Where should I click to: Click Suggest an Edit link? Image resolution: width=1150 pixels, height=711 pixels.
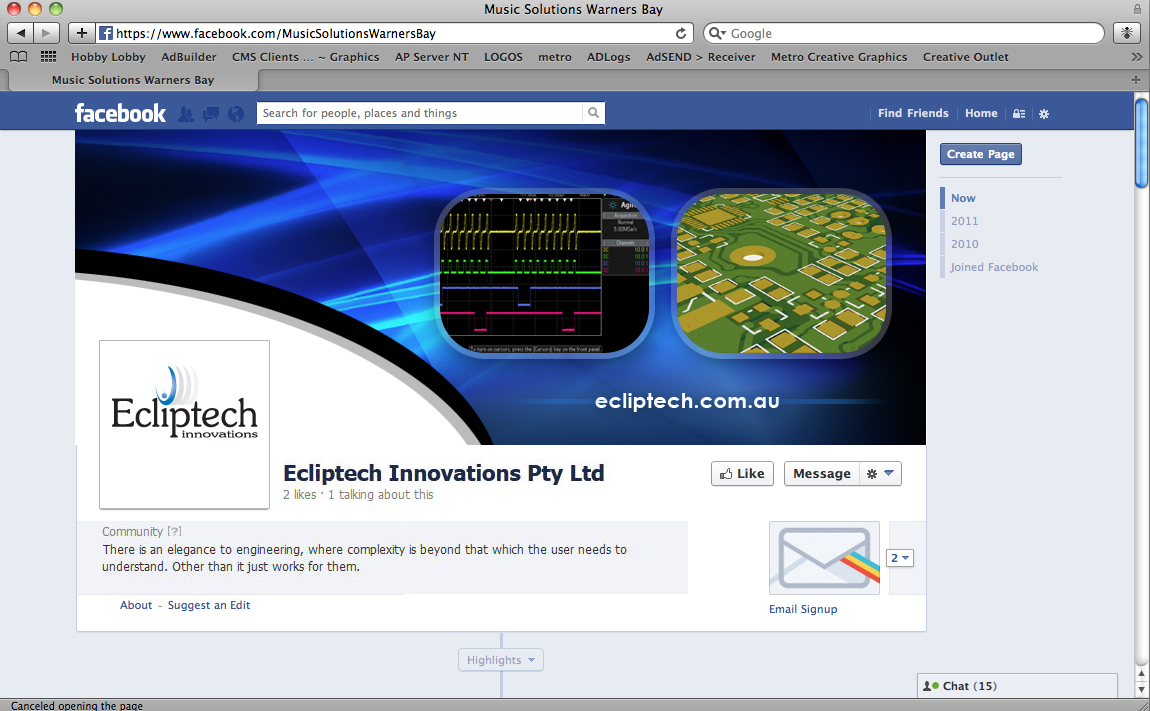point(209,605)
